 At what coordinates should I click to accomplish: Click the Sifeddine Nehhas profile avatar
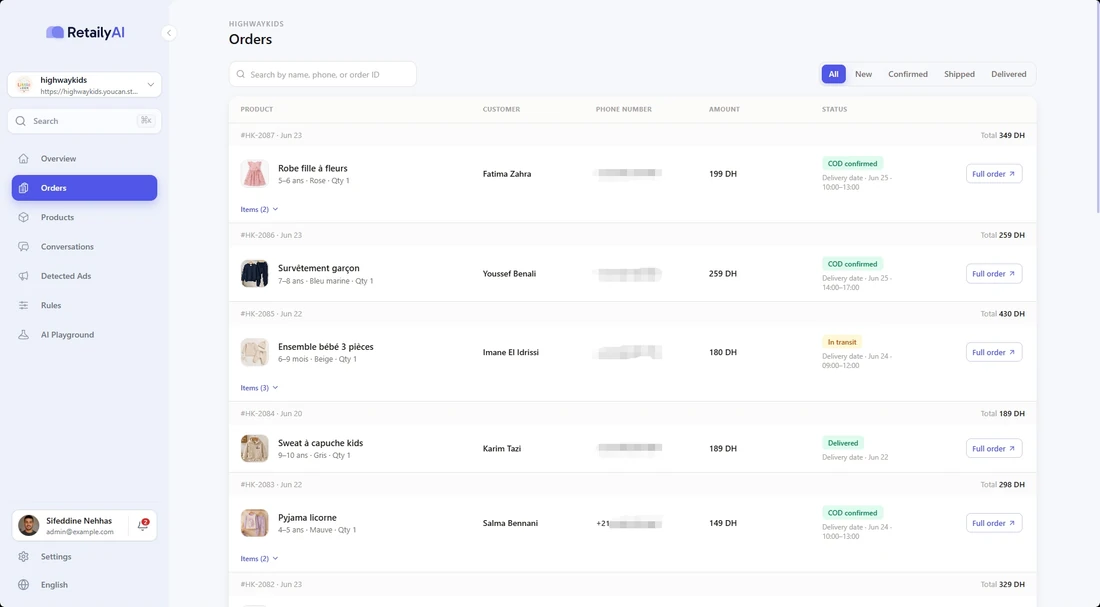point(29,525)
